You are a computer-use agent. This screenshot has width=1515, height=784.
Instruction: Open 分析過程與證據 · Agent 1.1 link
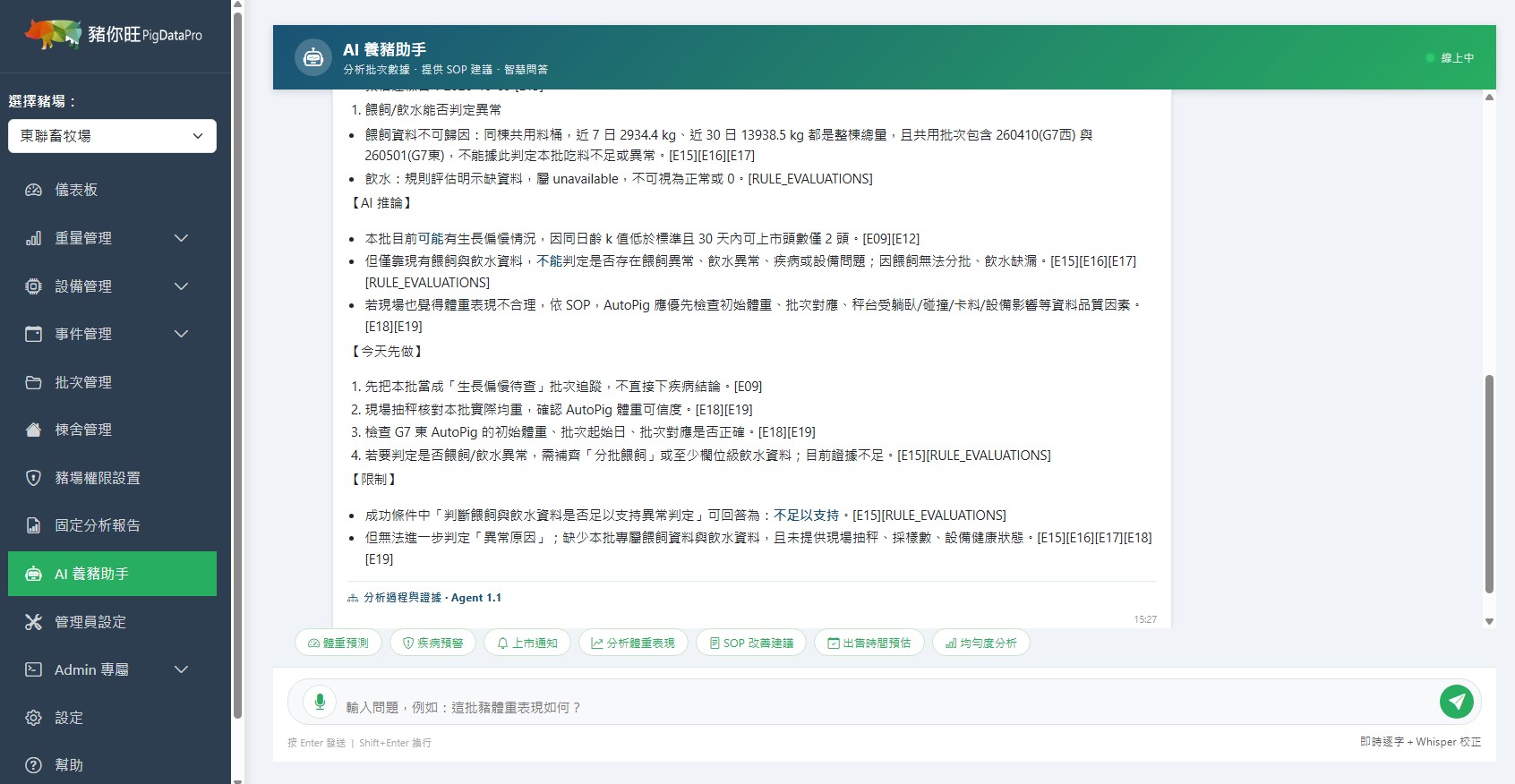pos(424,598)
